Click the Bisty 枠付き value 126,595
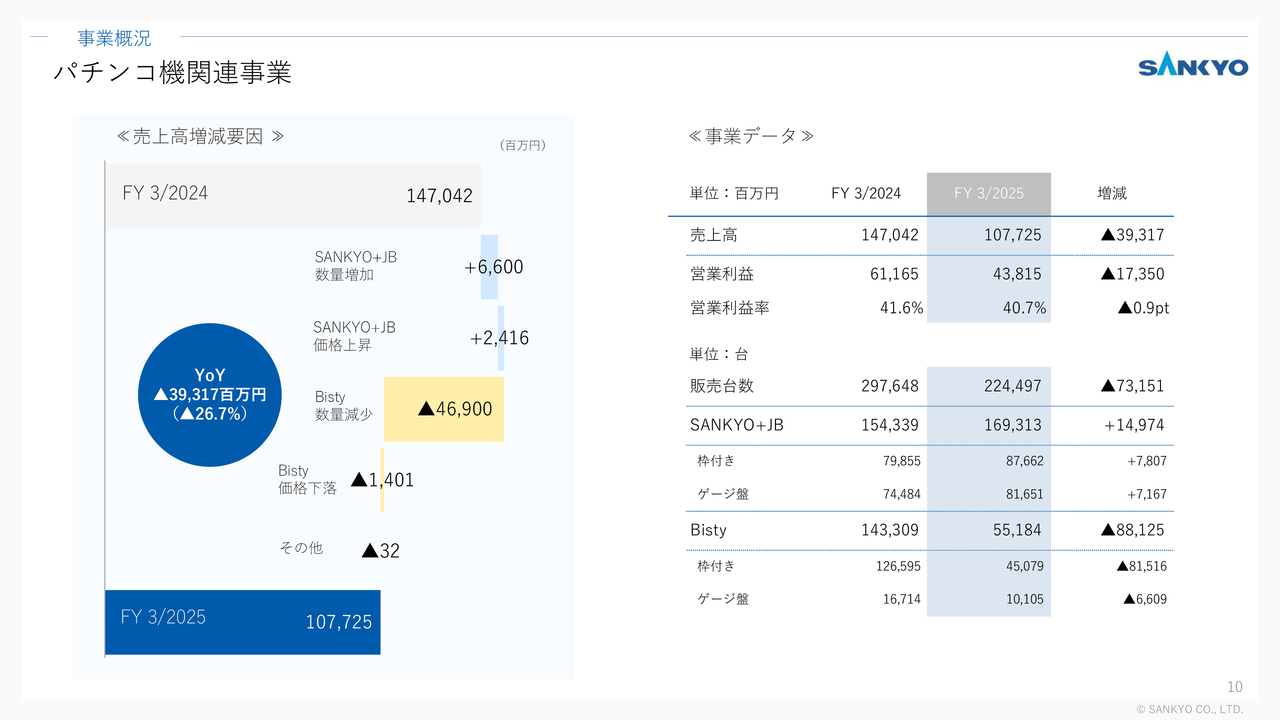Image resolution: width=1280 pixels, height=720 pixels. point(898,566)
